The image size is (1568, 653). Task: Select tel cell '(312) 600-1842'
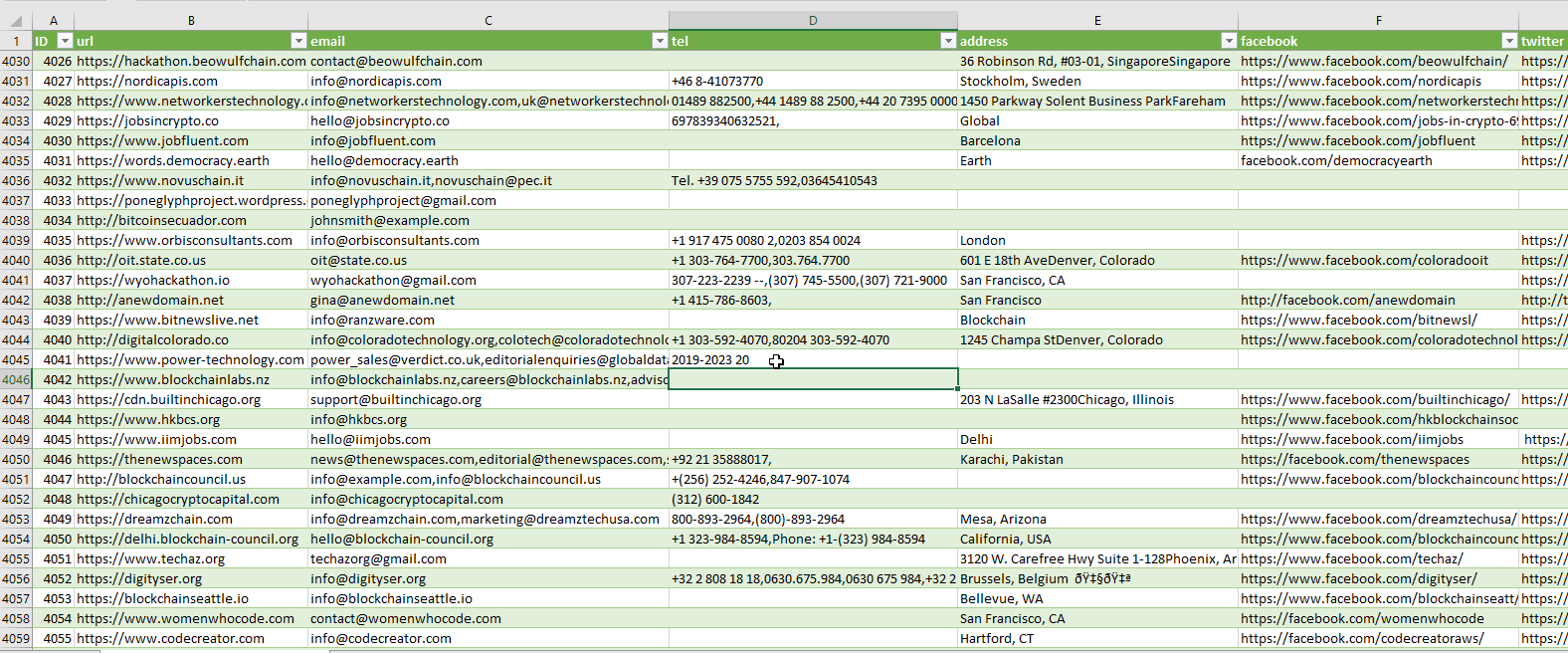(x=813, y=499)
